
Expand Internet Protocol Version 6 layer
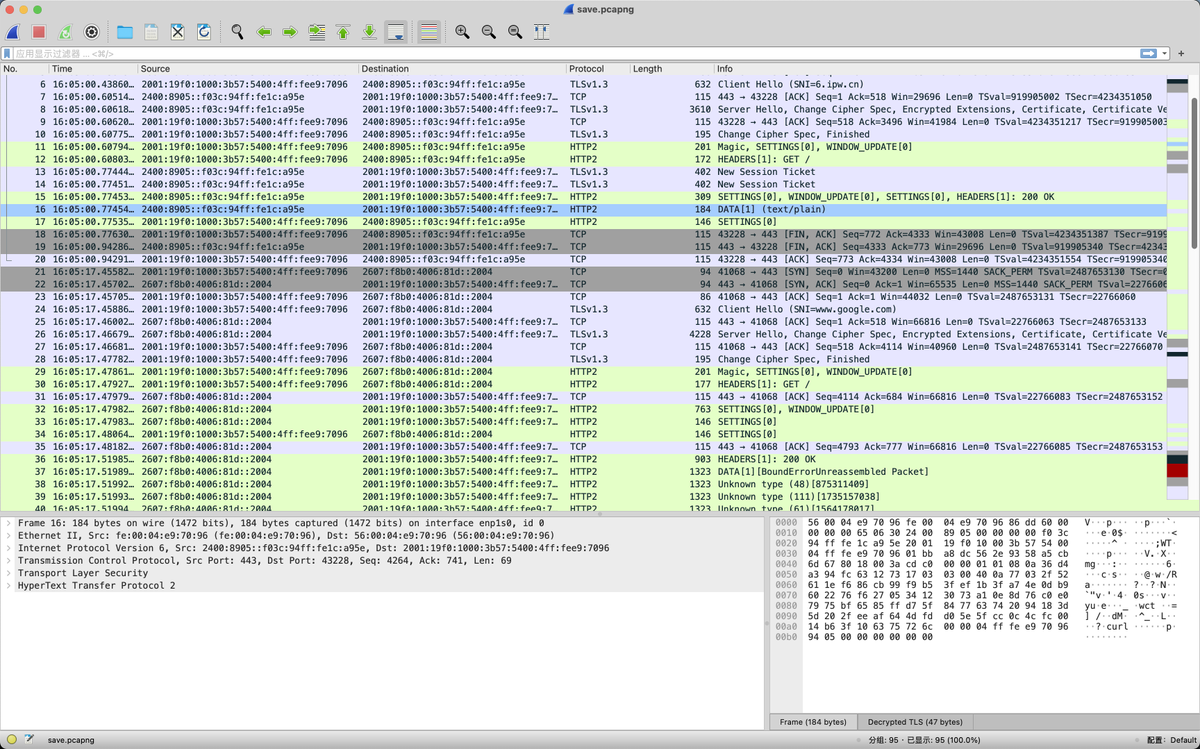click(x=8, y=548)
